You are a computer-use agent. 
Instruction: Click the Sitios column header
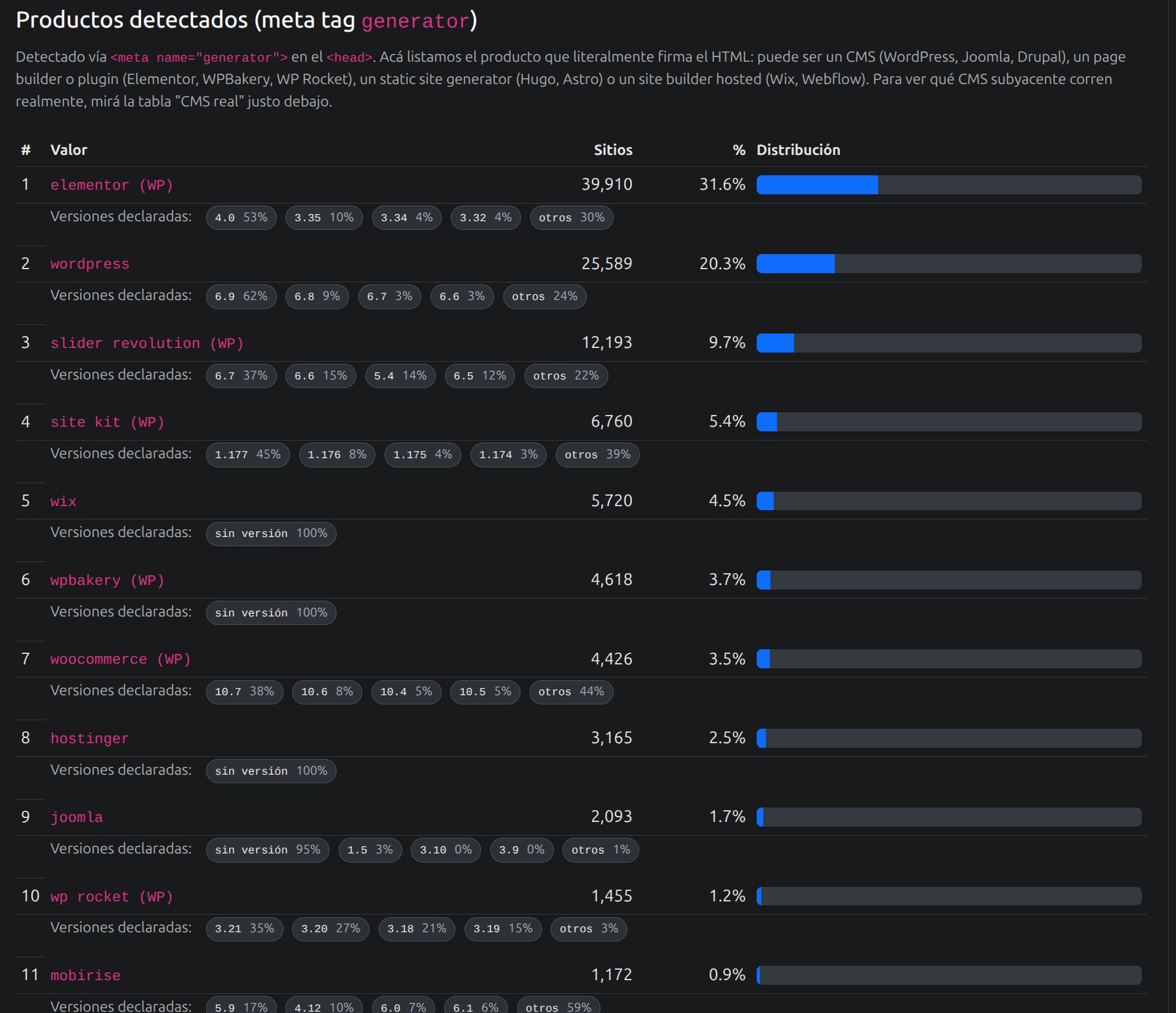click(613, 150)
